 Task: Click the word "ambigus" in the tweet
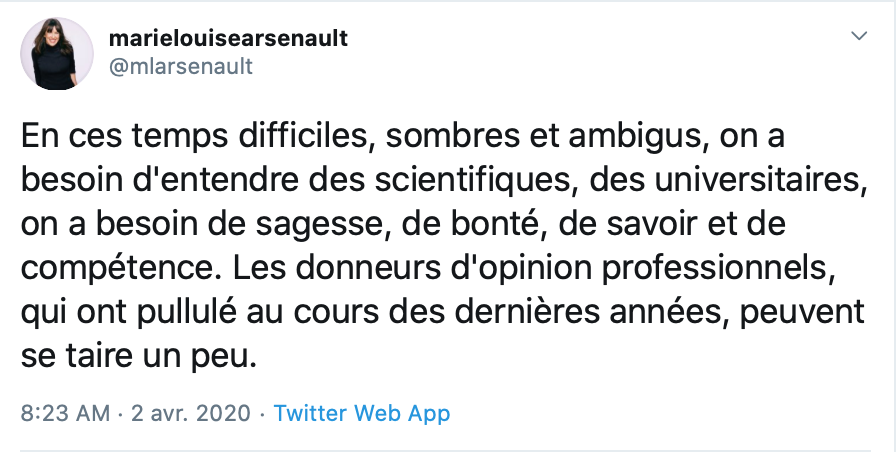coord(634,137)
